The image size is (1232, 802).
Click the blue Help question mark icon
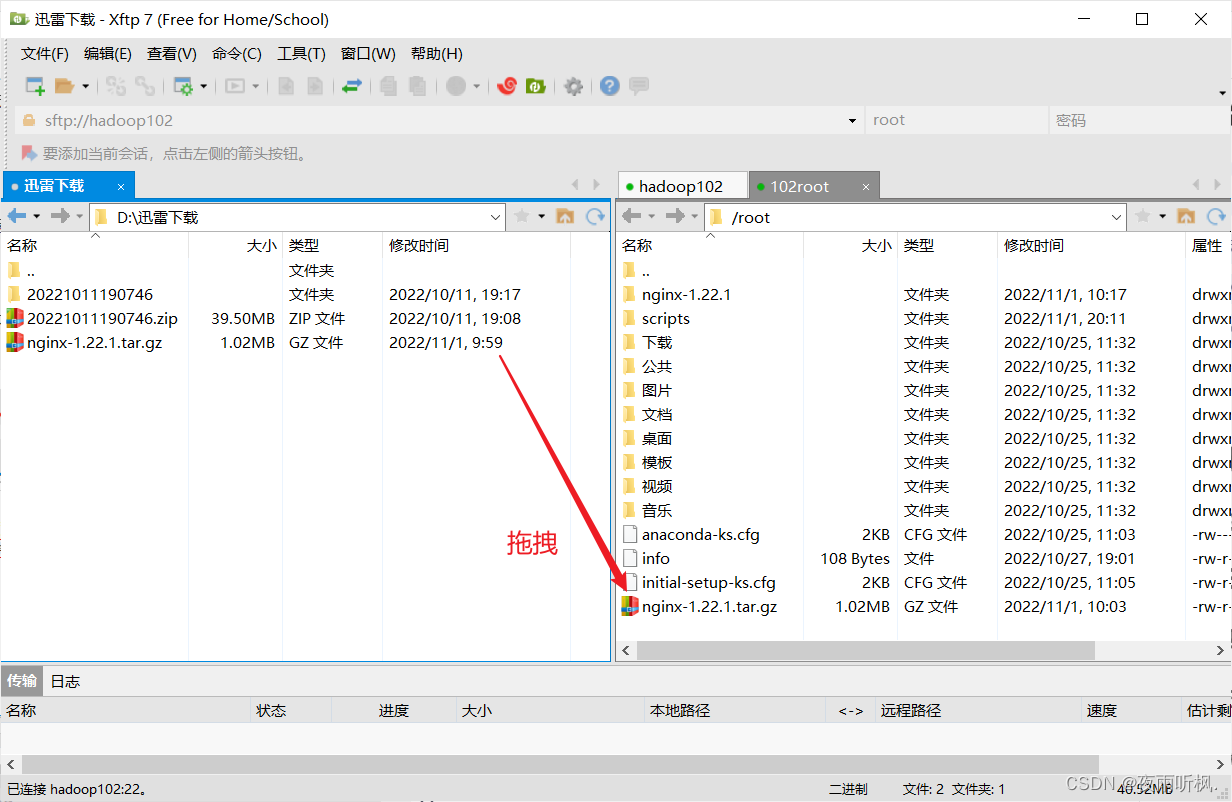(610, 86)
